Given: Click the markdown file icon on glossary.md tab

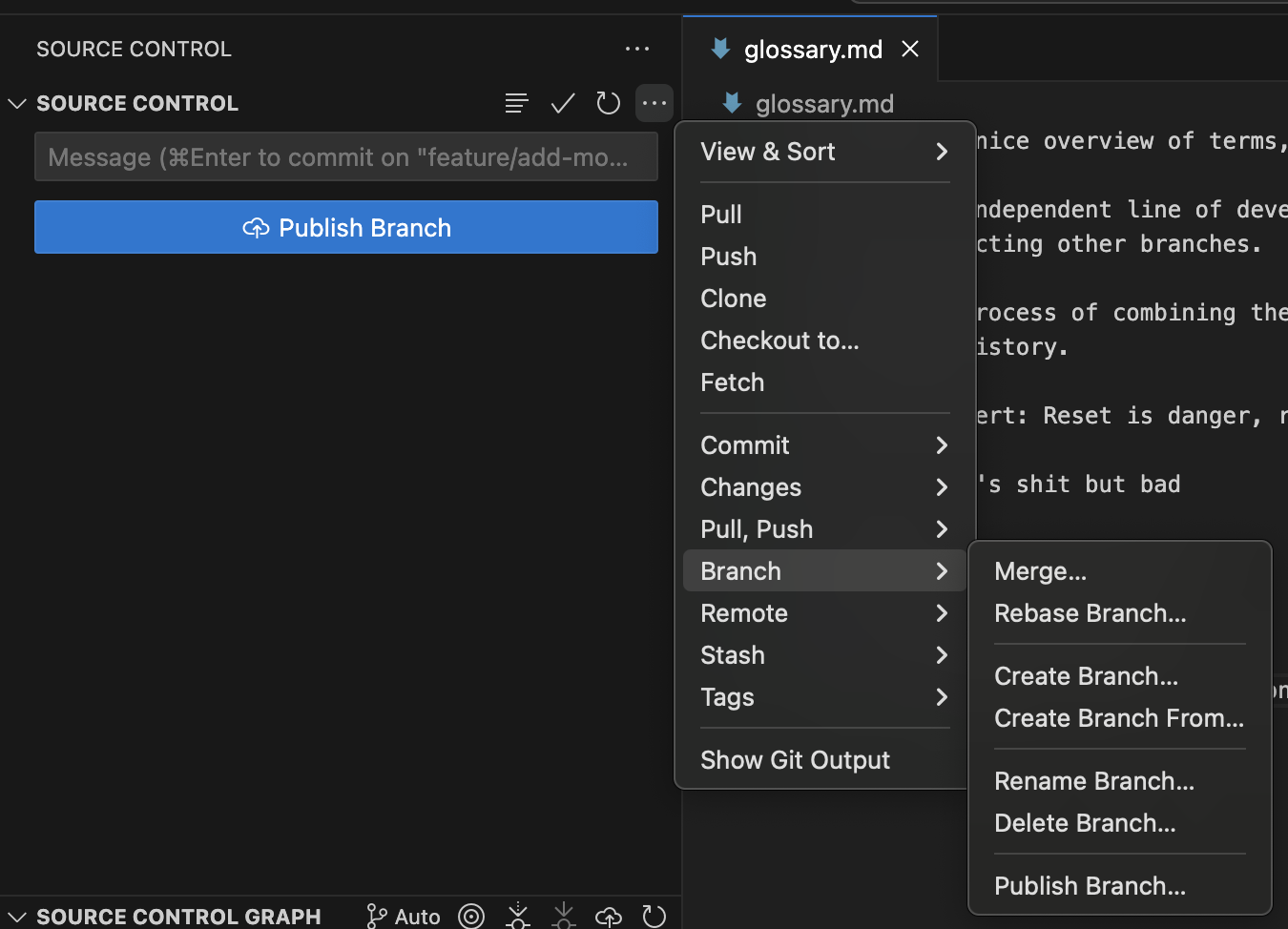Looking at the screenshot, I should [721, 49].
